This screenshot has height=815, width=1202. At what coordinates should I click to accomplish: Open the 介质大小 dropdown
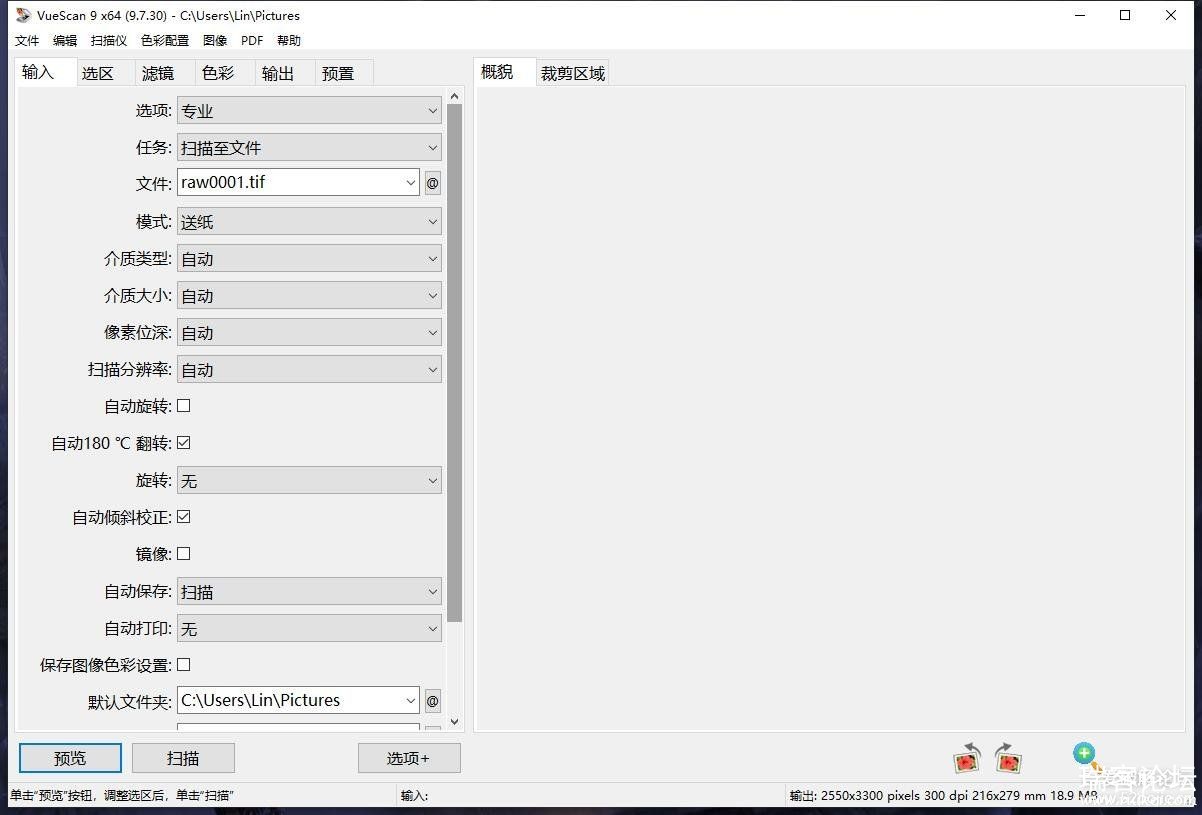coord(309,296)
